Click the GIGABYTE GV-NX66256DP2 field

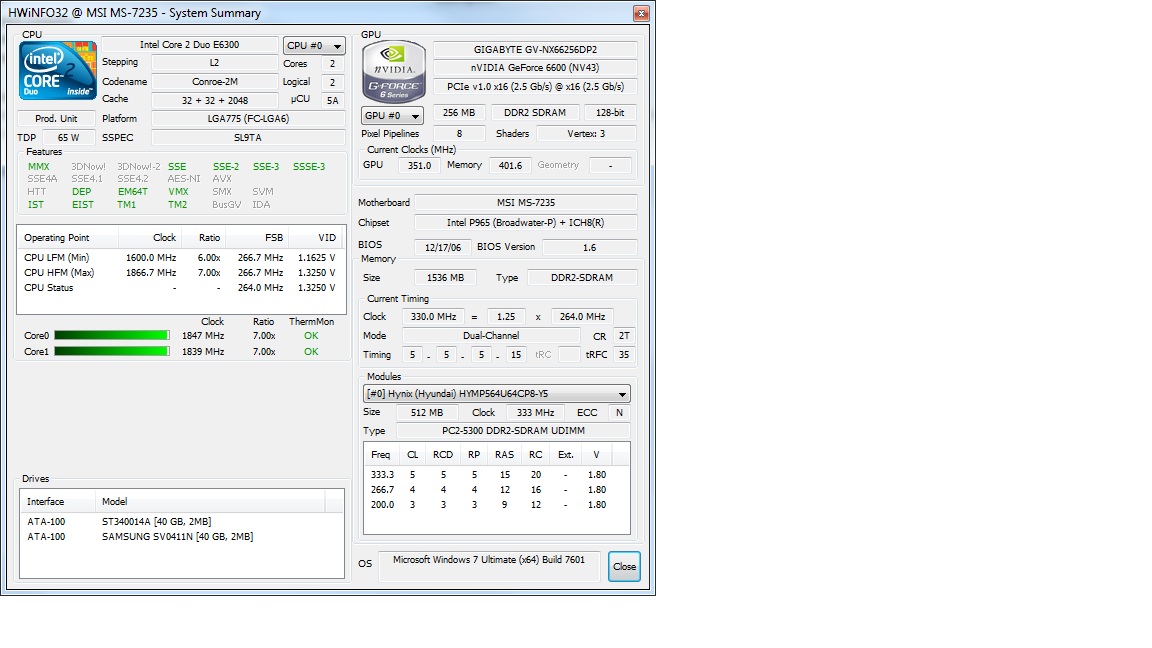[x=535, y=49]
